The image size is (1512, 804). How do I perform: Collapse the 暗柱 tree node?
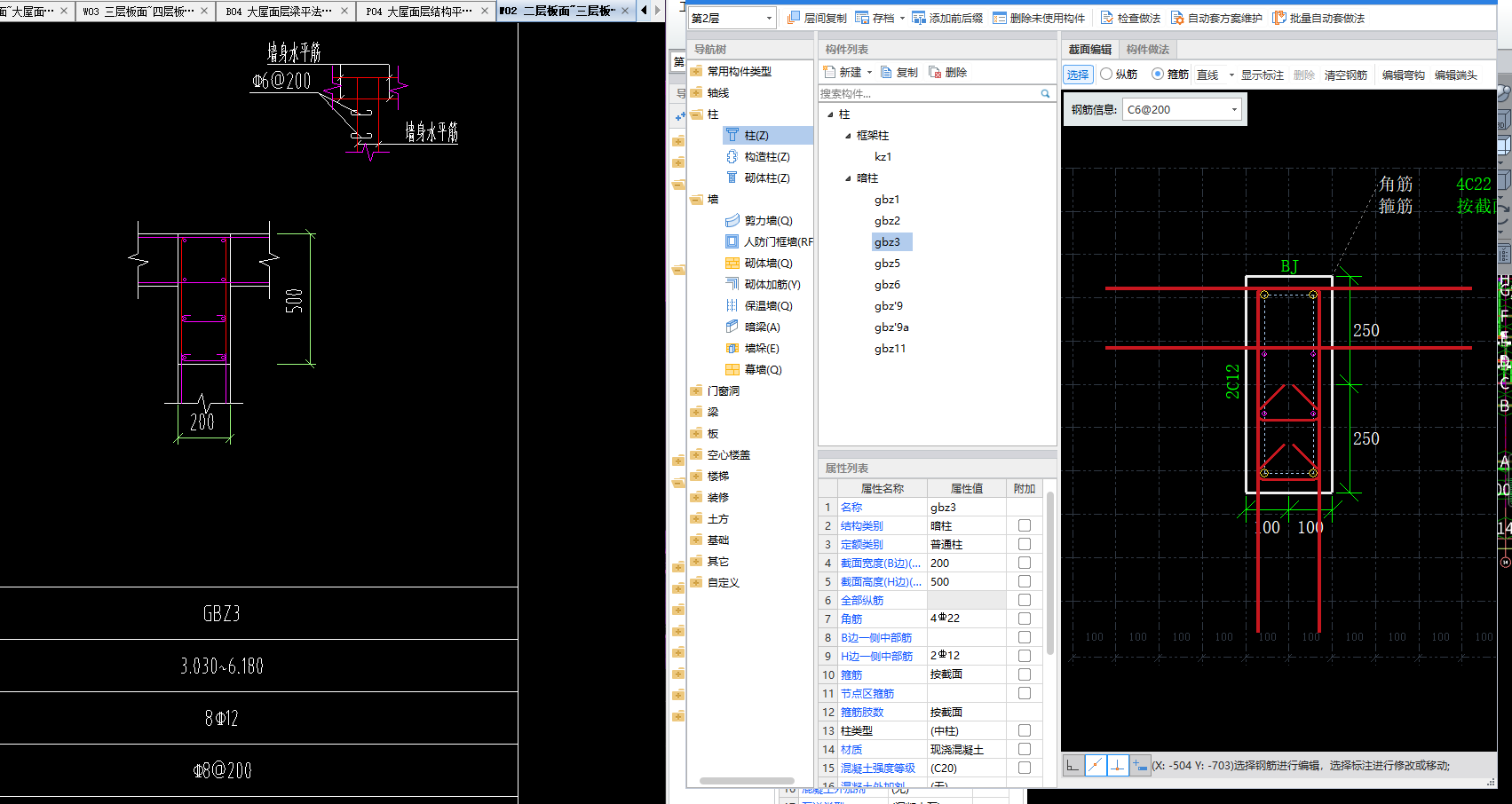(848, 178)
